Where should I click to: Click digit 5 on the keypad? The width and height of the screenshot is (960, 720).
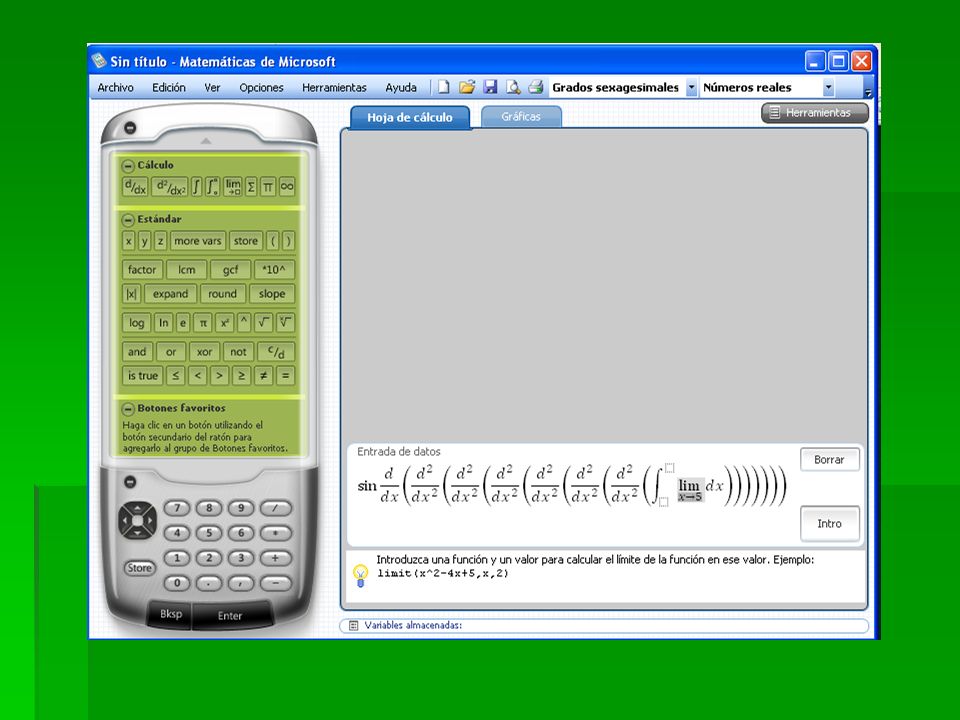tap(209, 533)
